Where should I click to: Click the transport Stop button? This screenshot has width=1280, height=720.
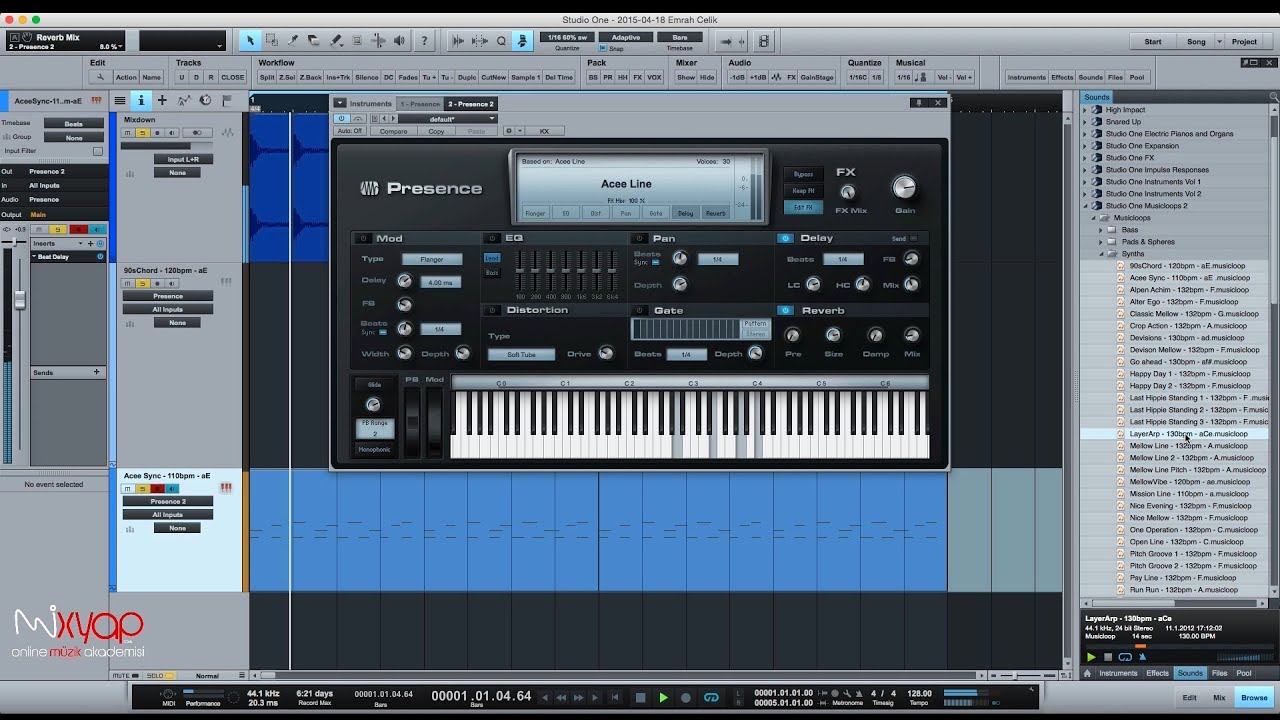pos(640,698)
